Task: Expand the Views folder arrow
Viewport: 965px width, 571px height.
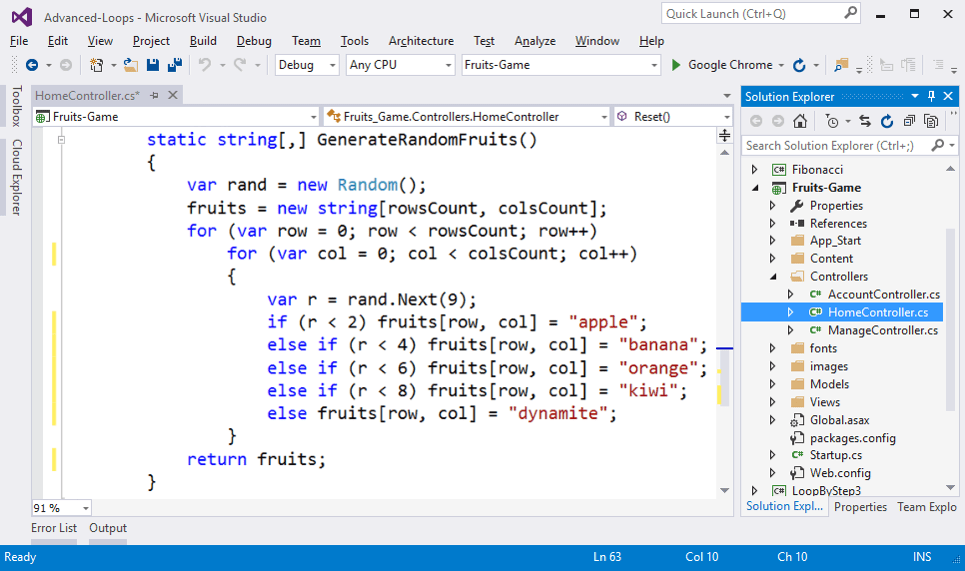Action: coord(773,402)
